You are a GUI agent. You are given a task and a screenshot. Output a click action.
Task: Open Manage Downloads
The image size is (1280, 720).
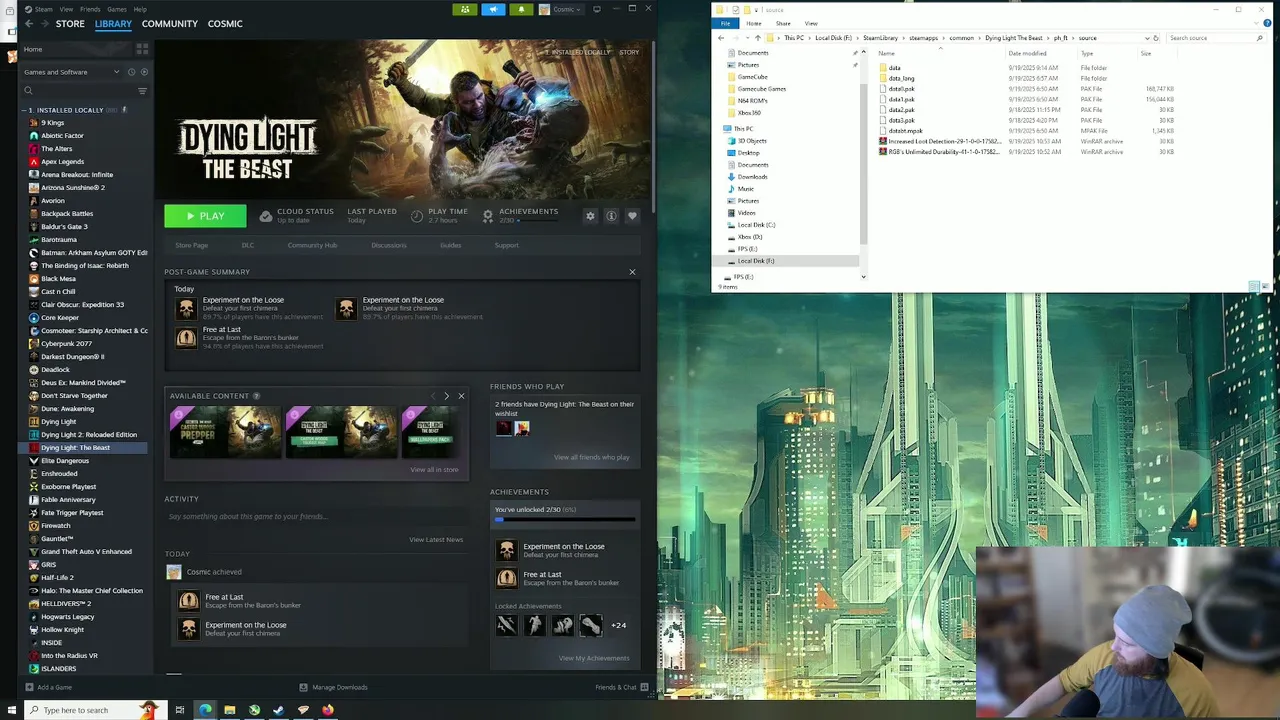coord(334,687)
